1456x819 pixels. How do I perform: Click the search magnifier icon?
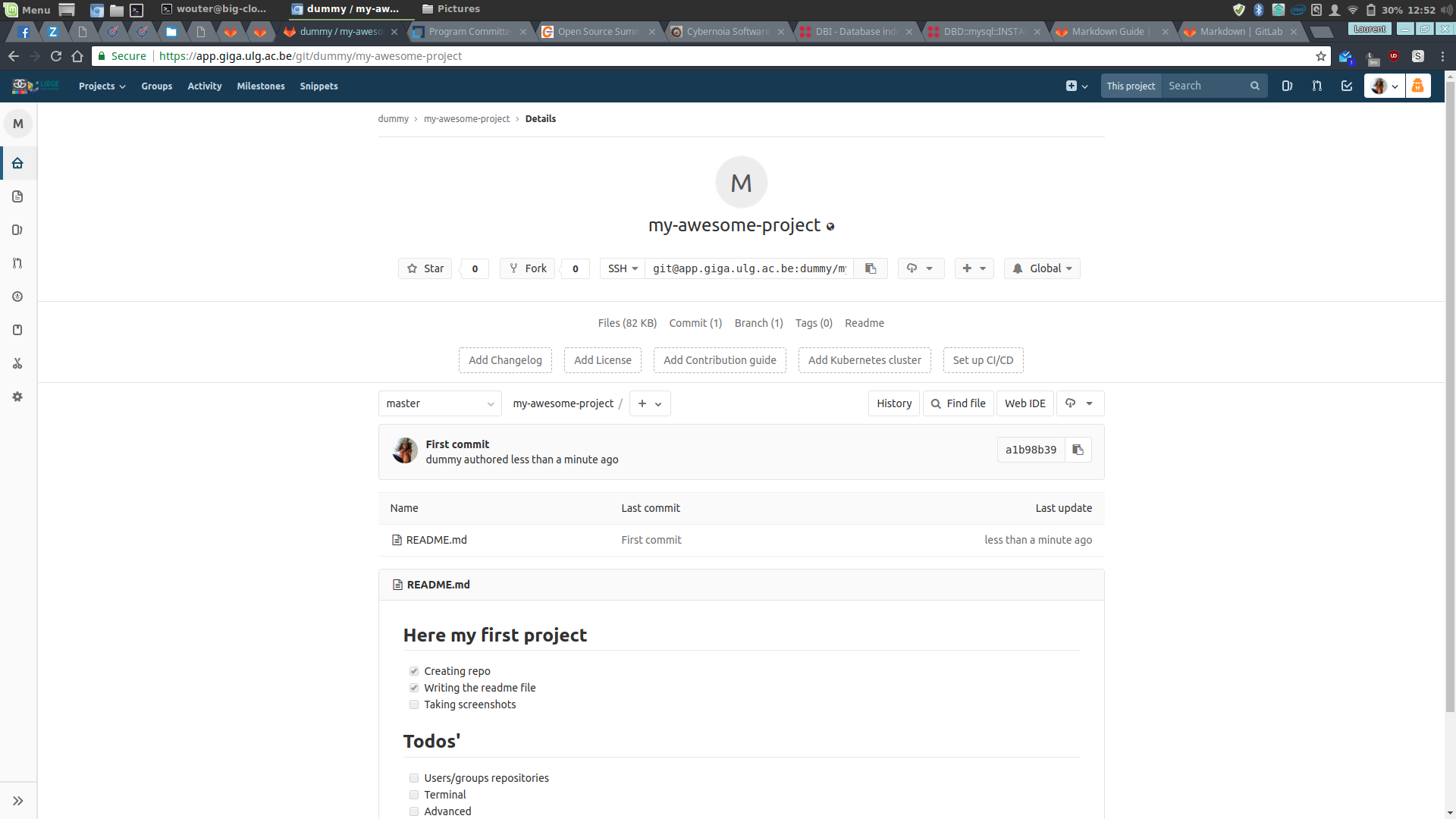pyautogui.click(x=1255, y=86)
